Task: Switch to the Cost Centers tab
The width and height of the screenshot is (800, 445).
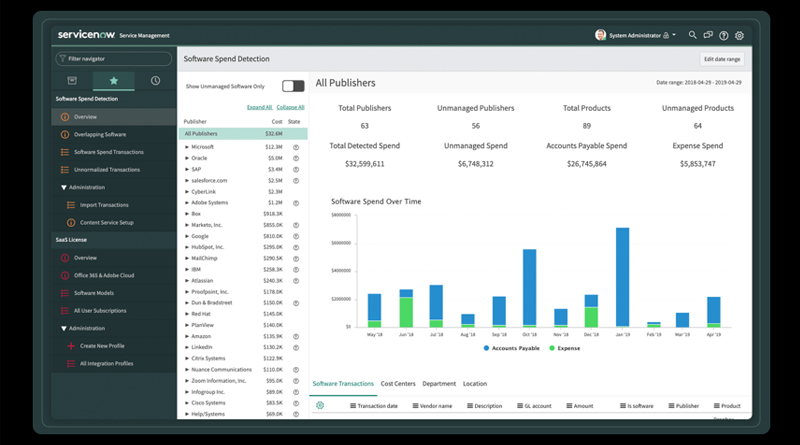Action: [x=398, y=384]
